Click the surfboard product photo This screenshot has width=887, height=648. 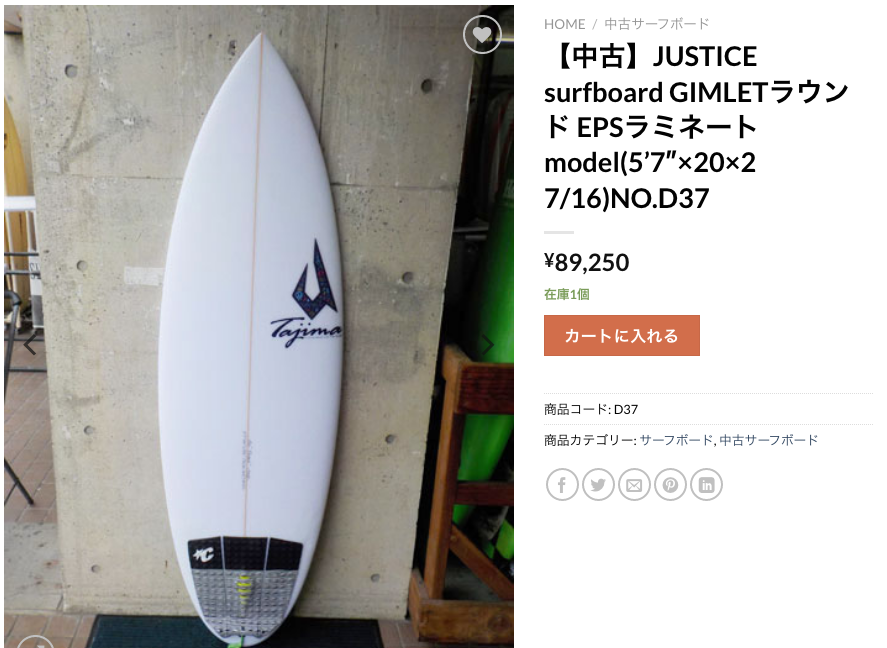pyautogui.click(x=259, y=326)
